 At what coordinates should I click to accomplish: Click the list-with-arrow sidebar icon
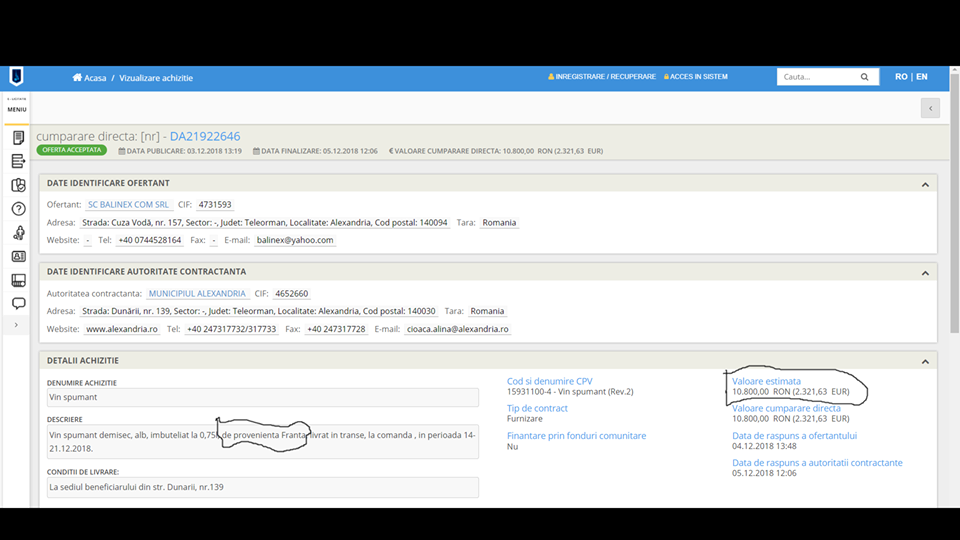(18, 161)
